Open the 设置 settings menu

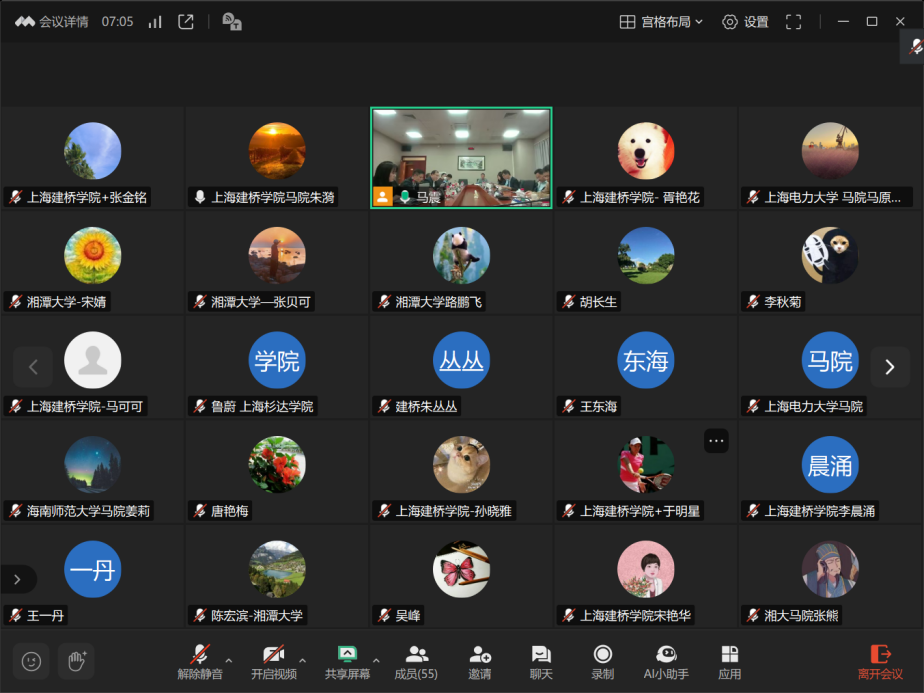[x=745, y=22]
